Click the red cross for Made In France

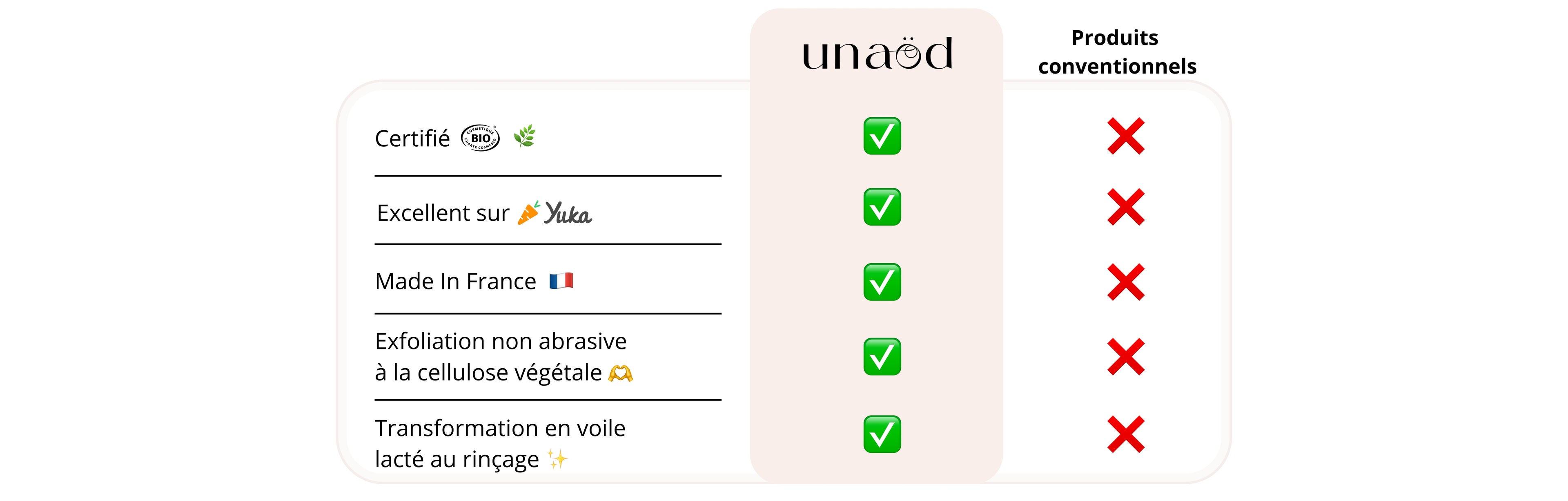click(1125, 282)
